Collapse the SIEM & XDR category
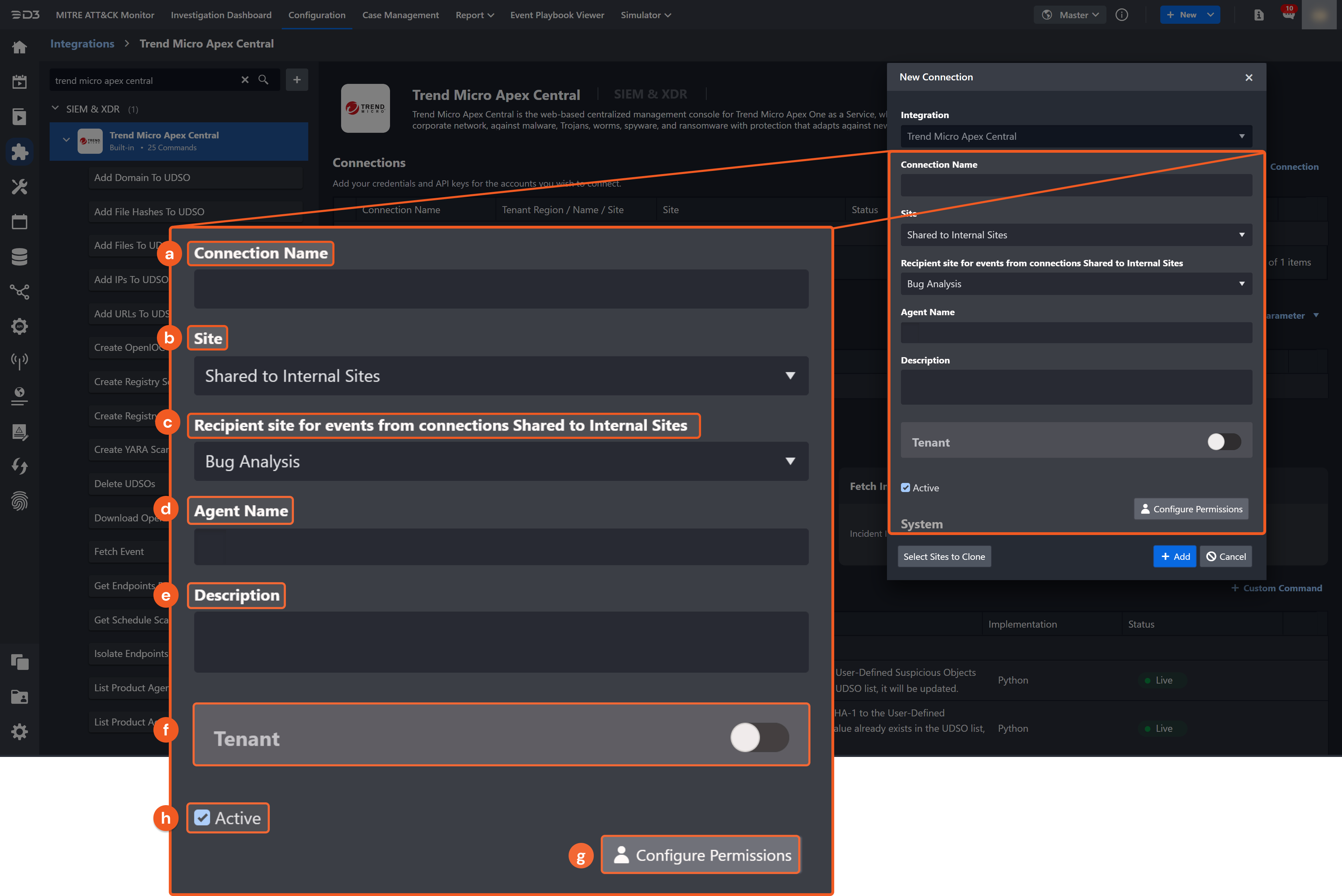 pos(56,109)
